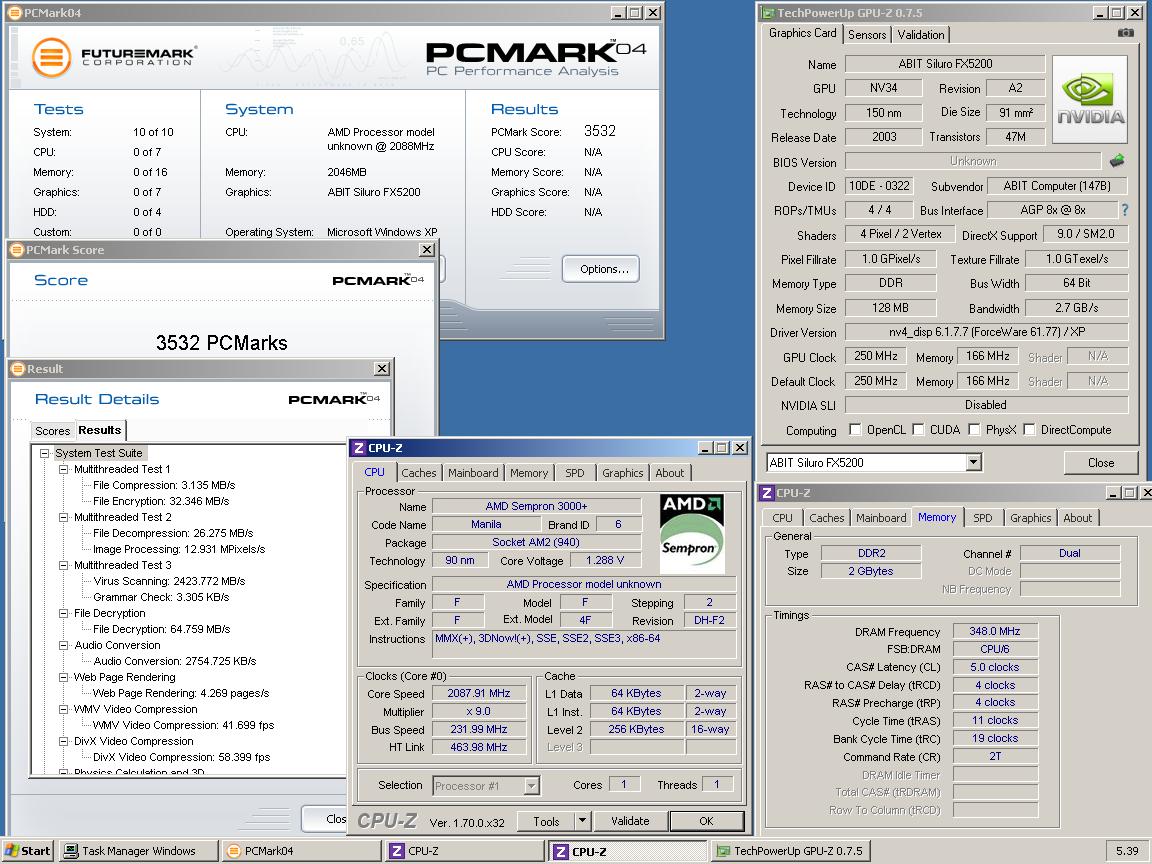This screenshot has width=1152, height=864.
Task: Click the Options... button in PCMark04
Action: pos(601,269)
